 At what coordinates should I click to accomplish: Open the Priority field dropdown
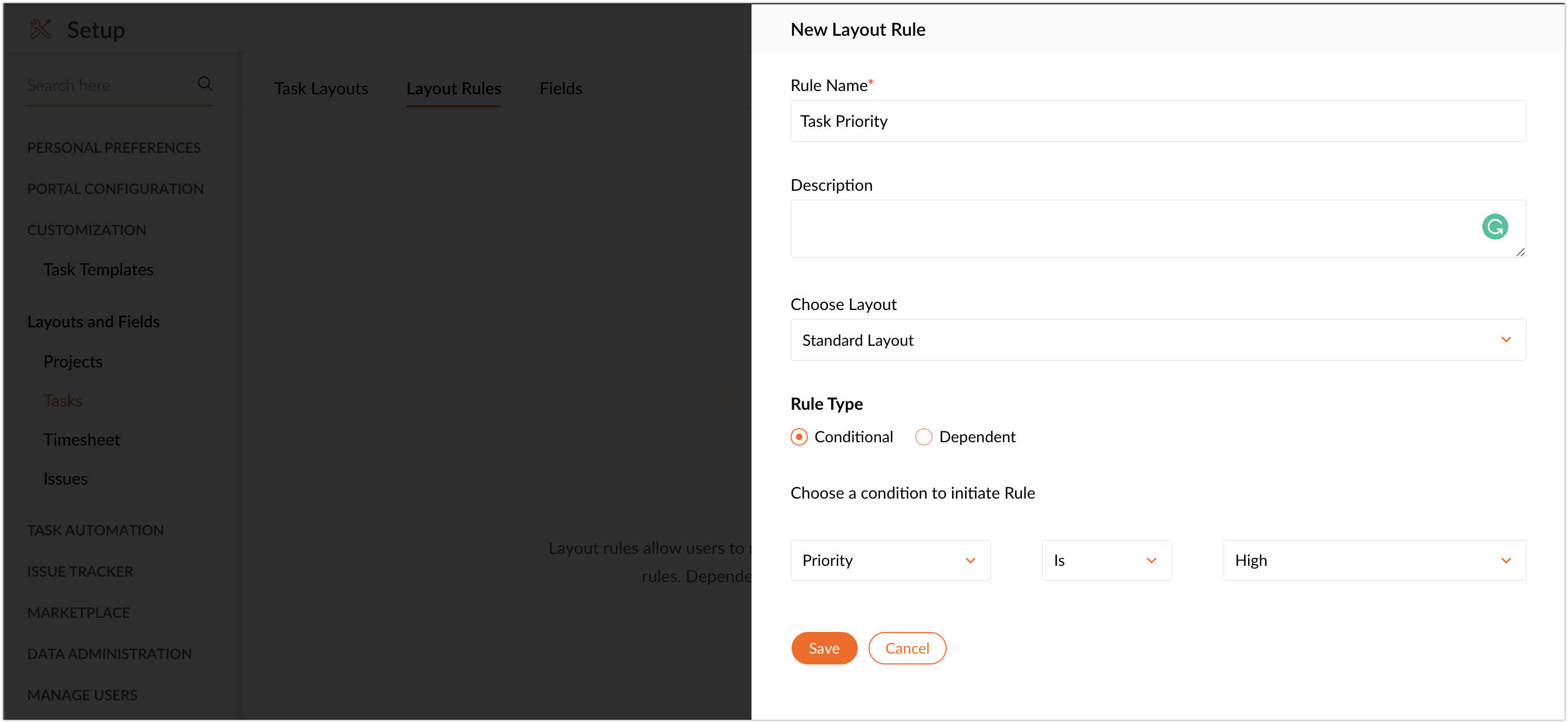tap(890, 560)
